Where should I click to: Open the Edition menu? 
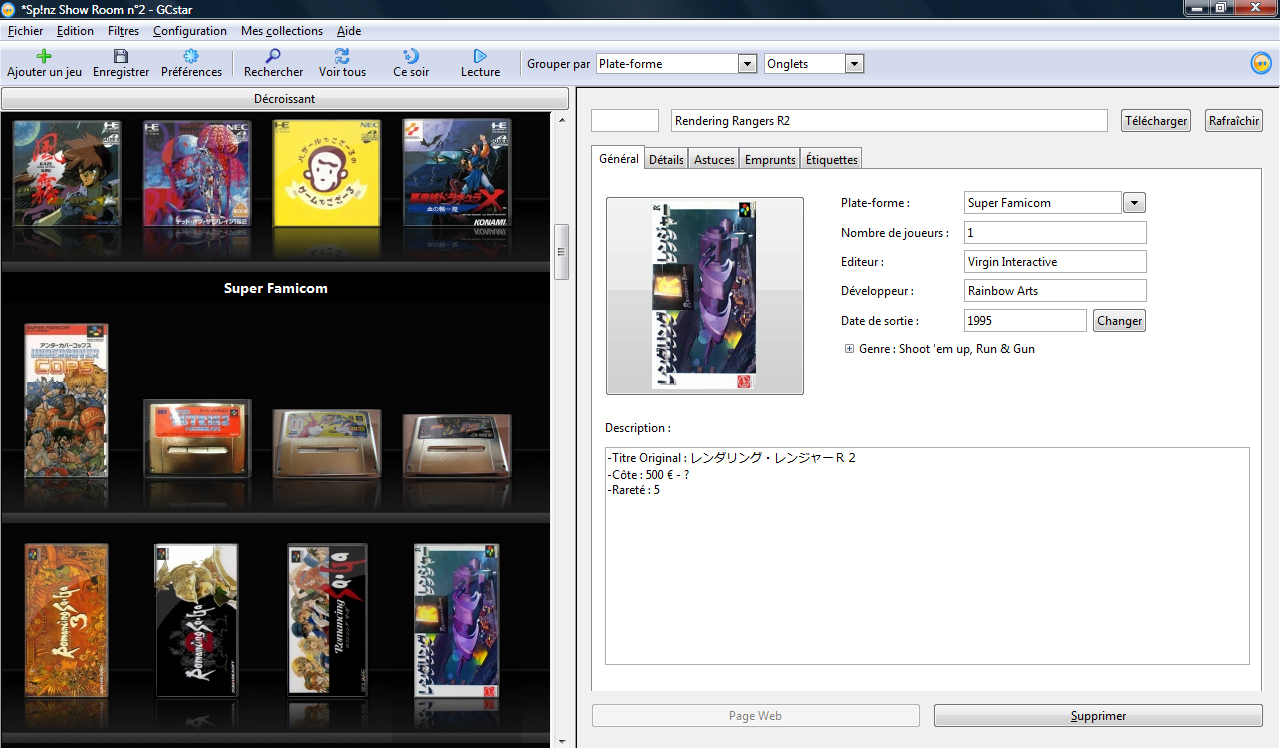[x=75, y=31]
